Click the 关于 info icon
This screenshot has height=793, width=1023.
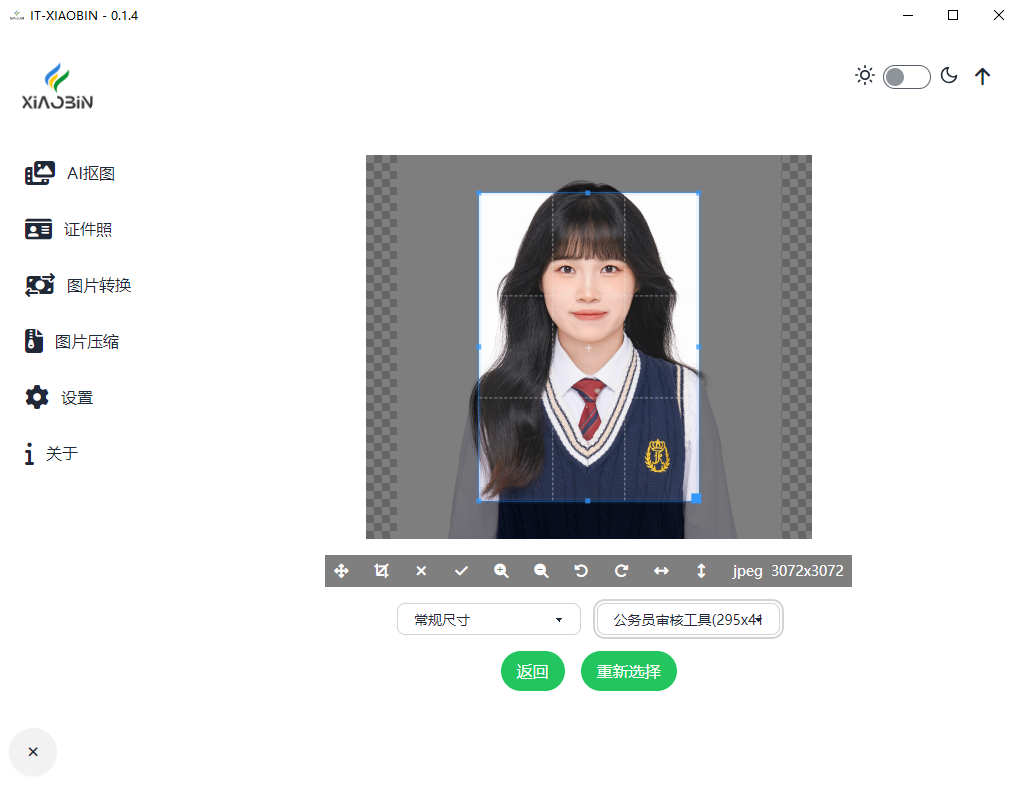[x=29, y=454]
